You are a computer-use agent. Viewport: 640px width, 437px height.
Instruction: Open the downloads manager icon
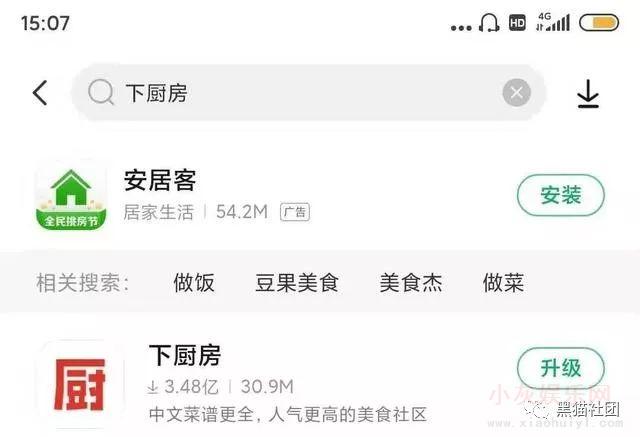tap(588, 94)
